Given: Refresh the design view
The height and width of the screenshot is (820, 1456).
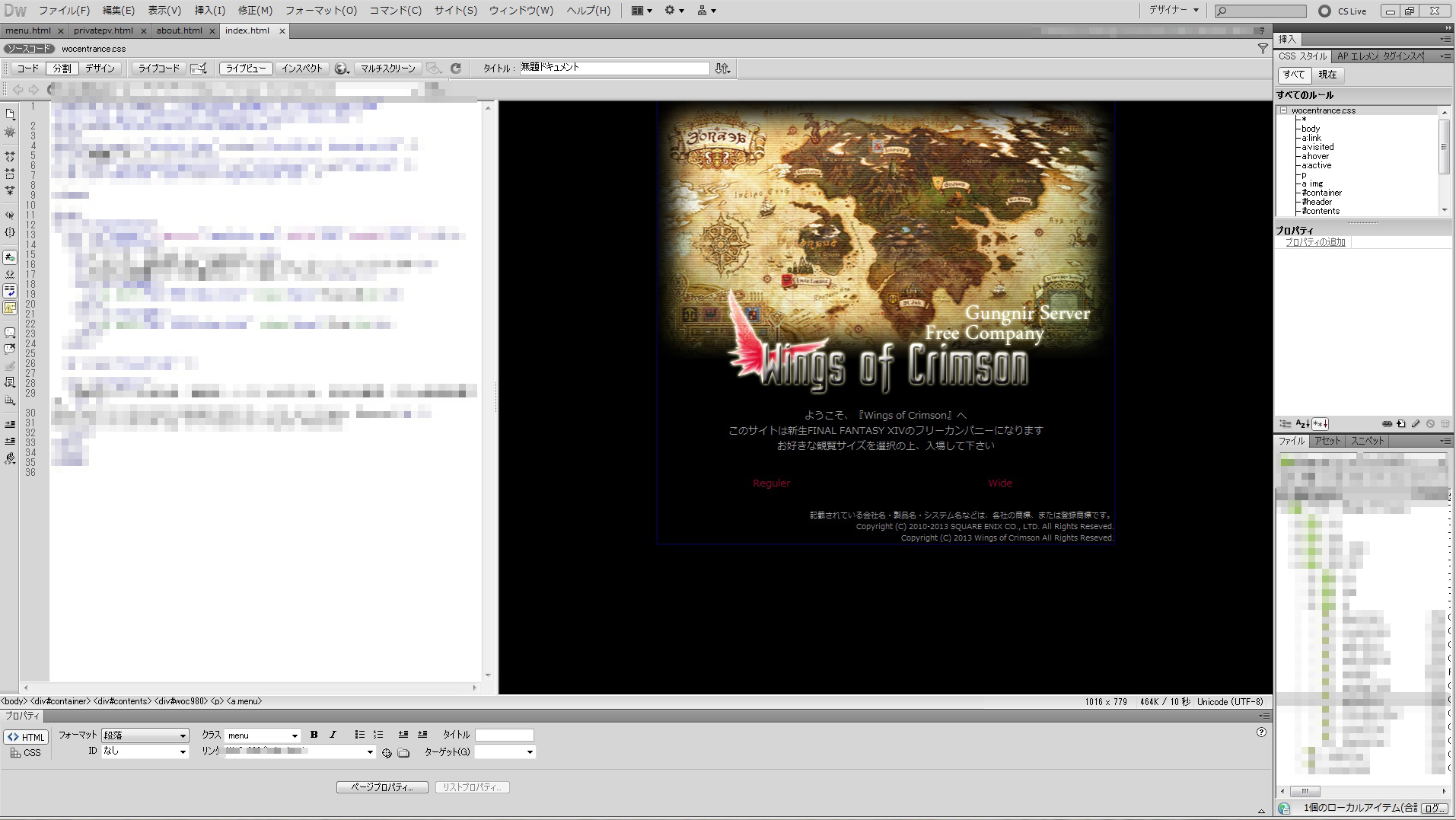Looking at the screenshot, I should (x=456, y=69).
